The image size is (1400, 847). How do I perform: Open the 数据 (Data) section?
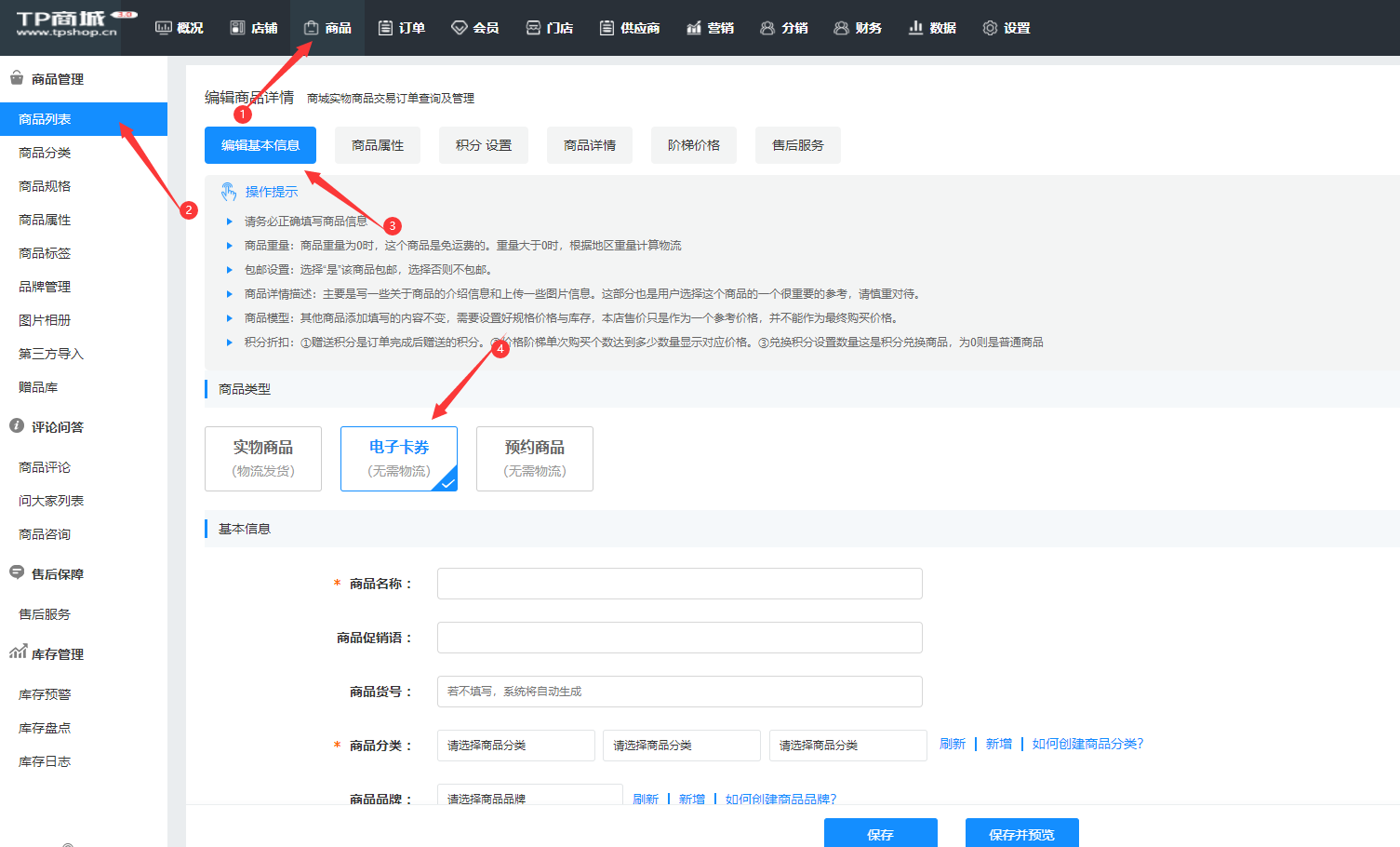931,27
